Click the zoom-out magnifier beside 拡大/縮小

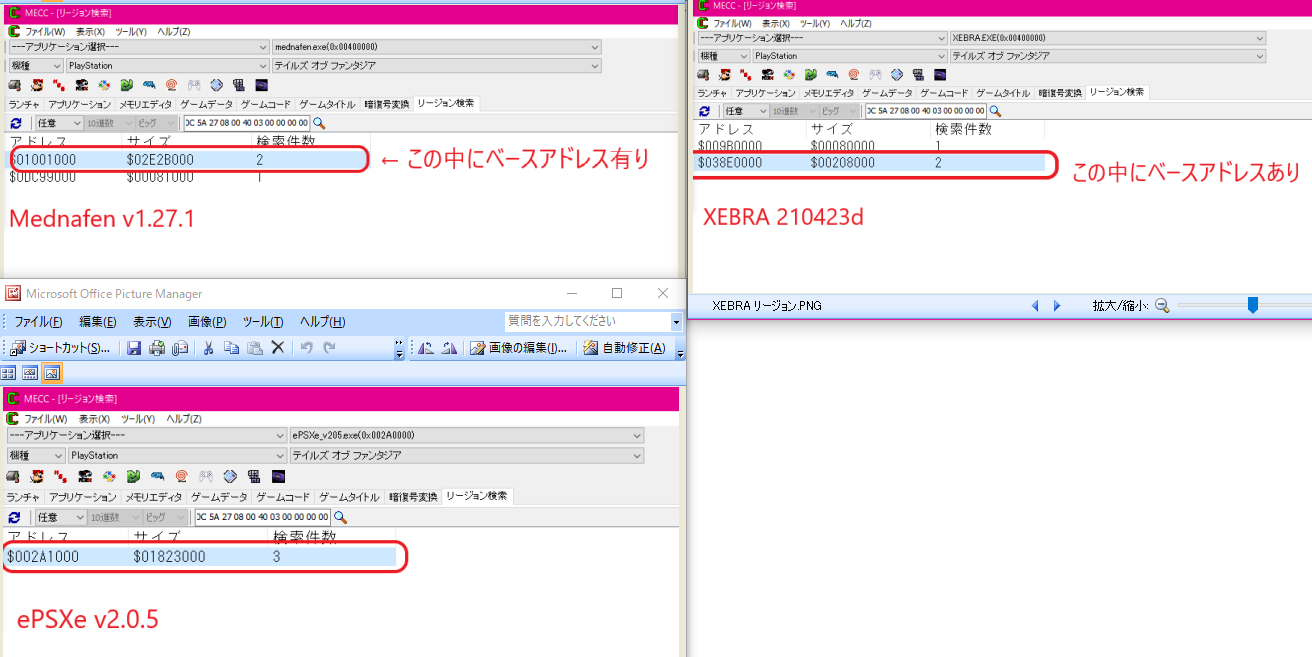pos(1162,306)
